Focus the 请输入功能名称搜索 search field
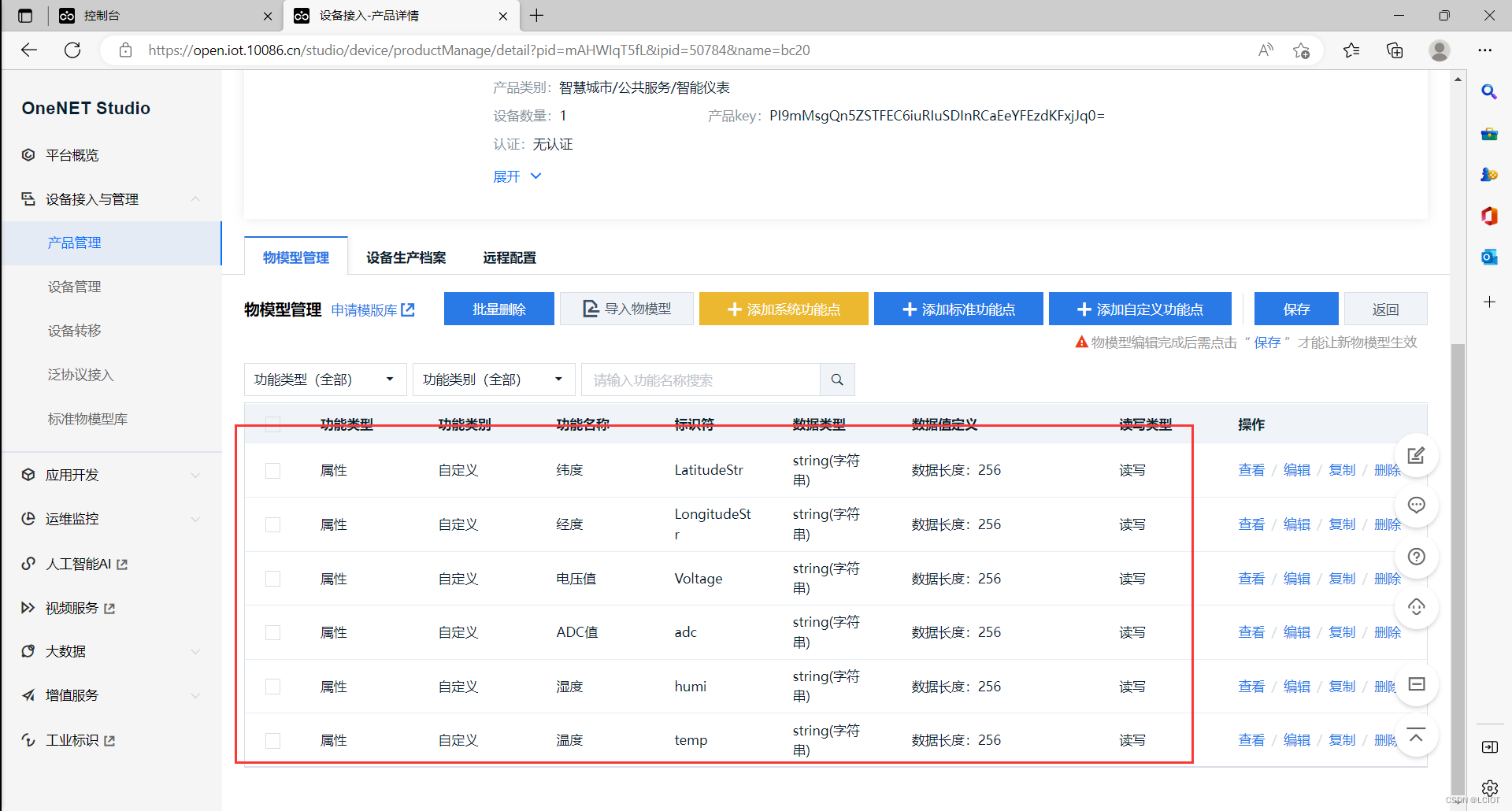Viewport: 1512px width, 811px height. [x=701, y=380]
